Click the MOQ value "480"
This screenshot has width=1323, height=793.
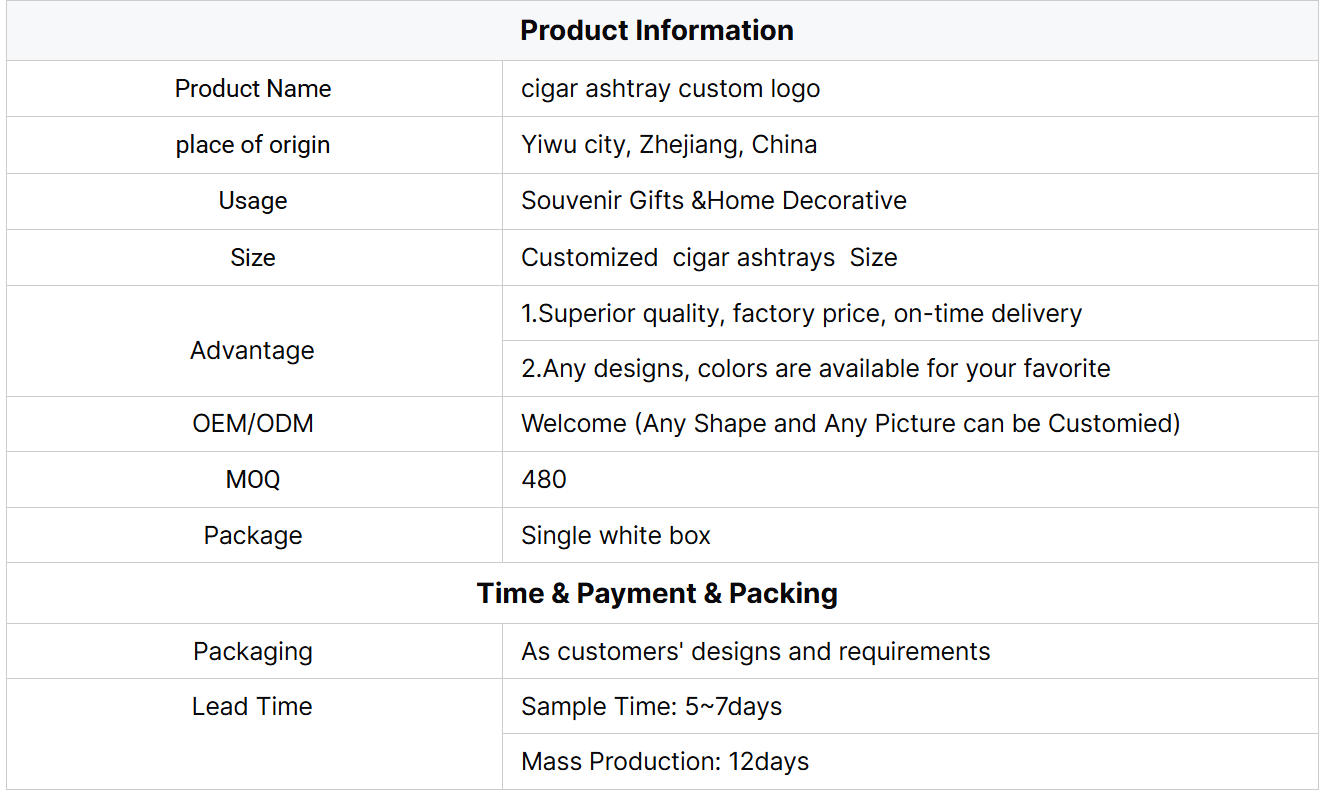(x=544, y=480)
